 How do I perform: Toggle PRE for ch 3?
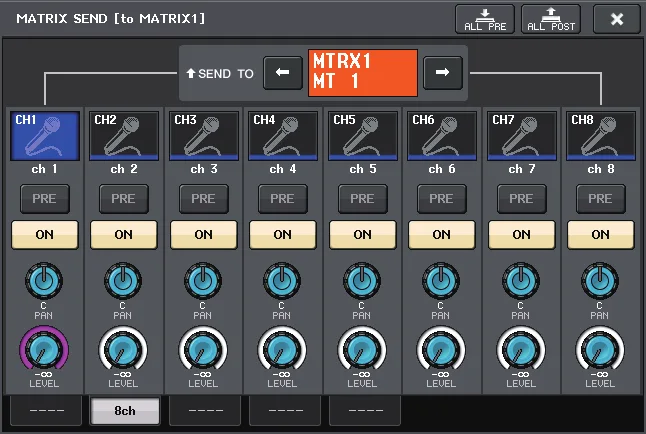click(204, 199)
